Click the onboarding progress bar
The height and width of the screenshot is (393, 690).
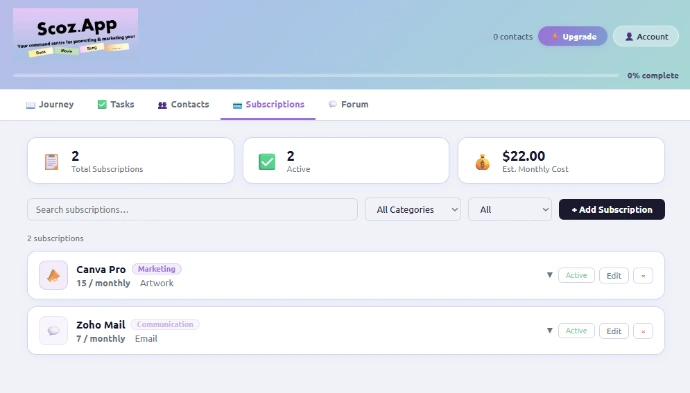(x=316, y=75)
